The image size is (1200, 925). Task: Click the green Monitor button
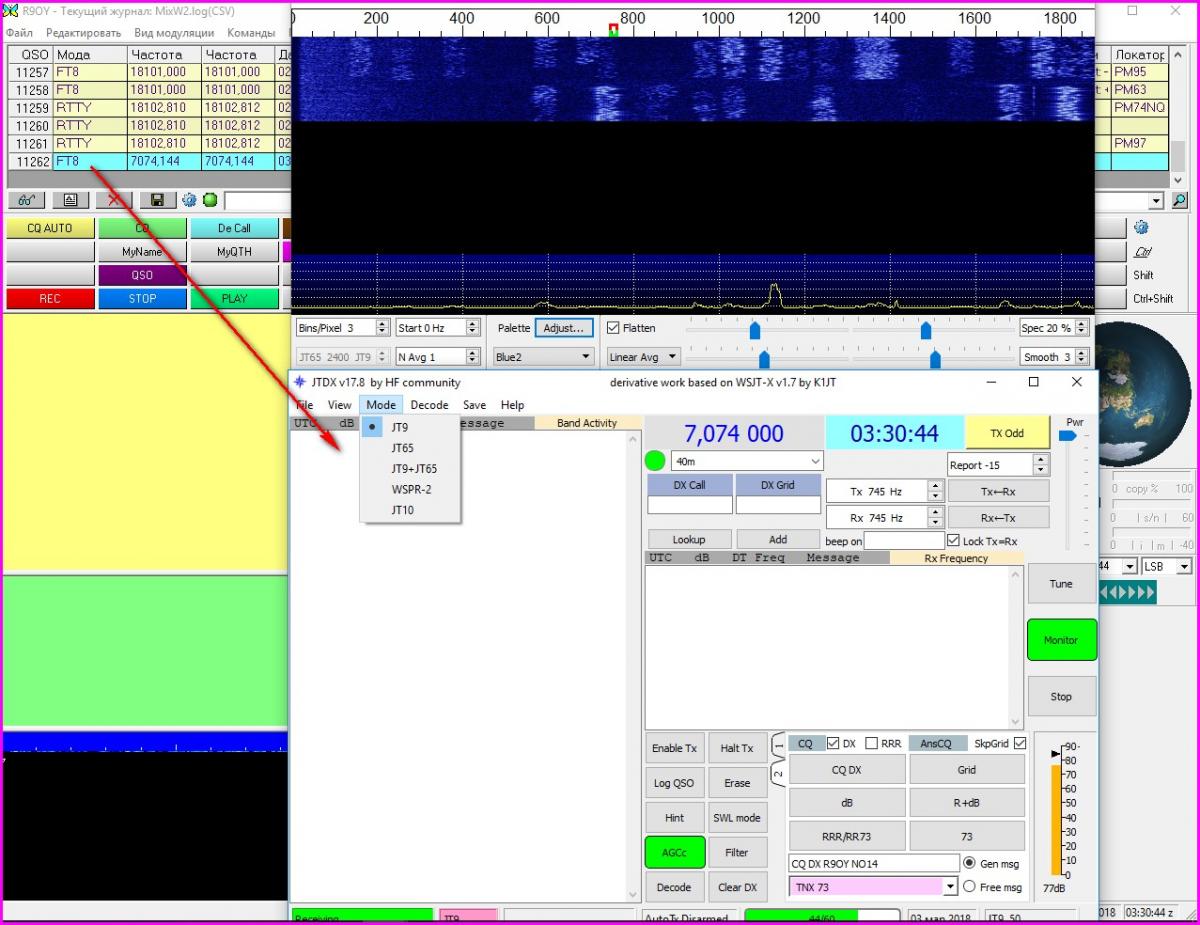(1061, 640)
